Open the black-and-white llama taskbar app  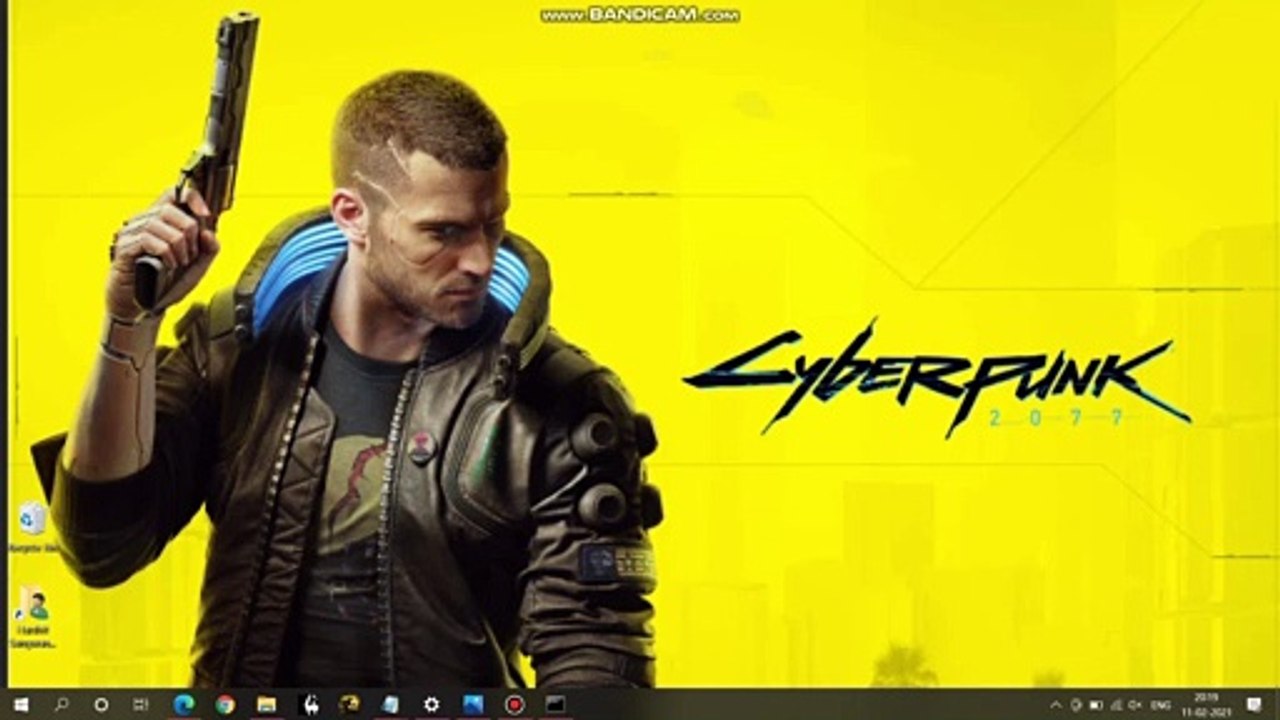(308, 704)
